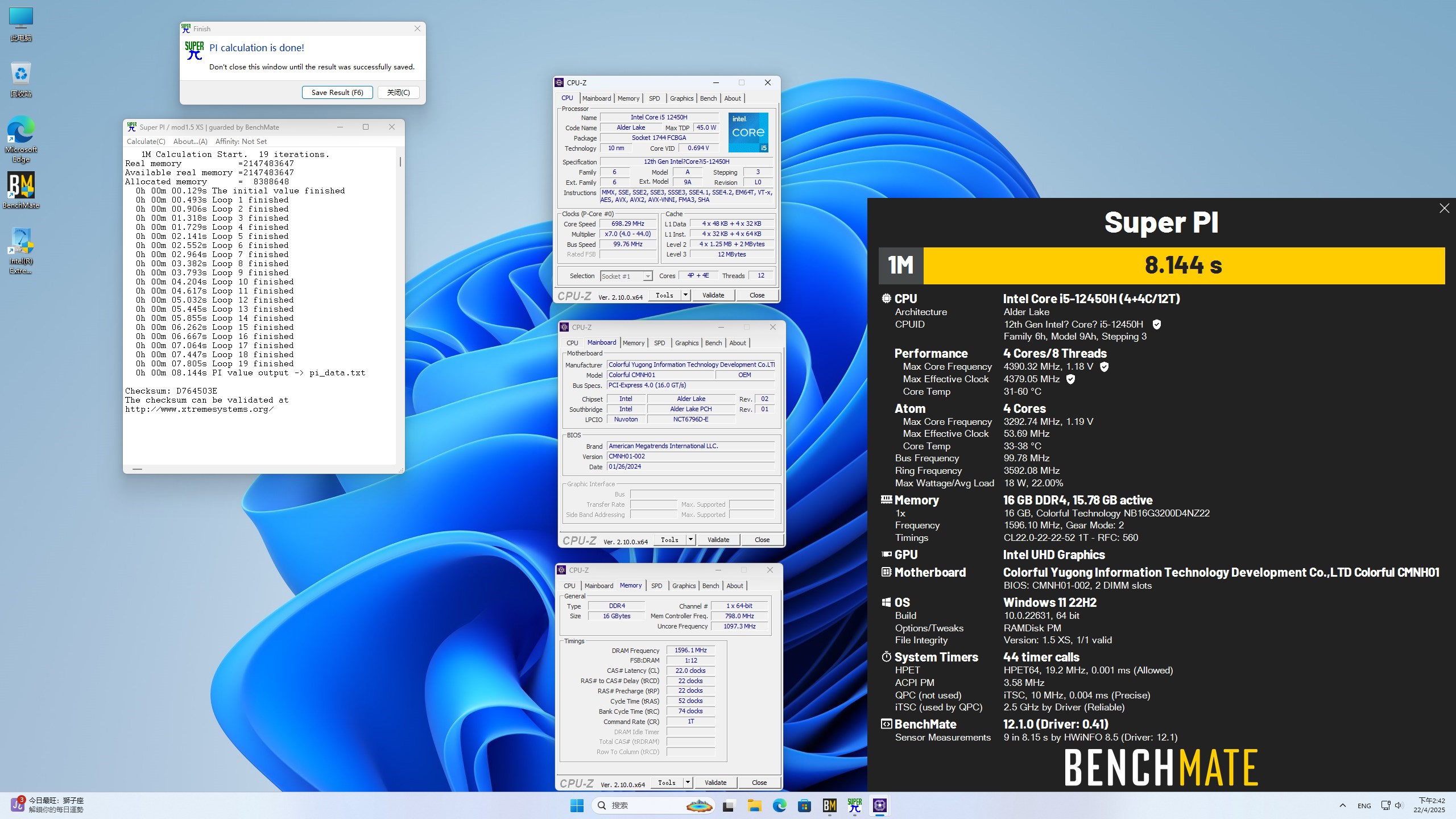Viewport: 1456px width, 819px height.
Task: Open Tools dropdown arrow in top CPU-Z
Action: click(685, 295)
